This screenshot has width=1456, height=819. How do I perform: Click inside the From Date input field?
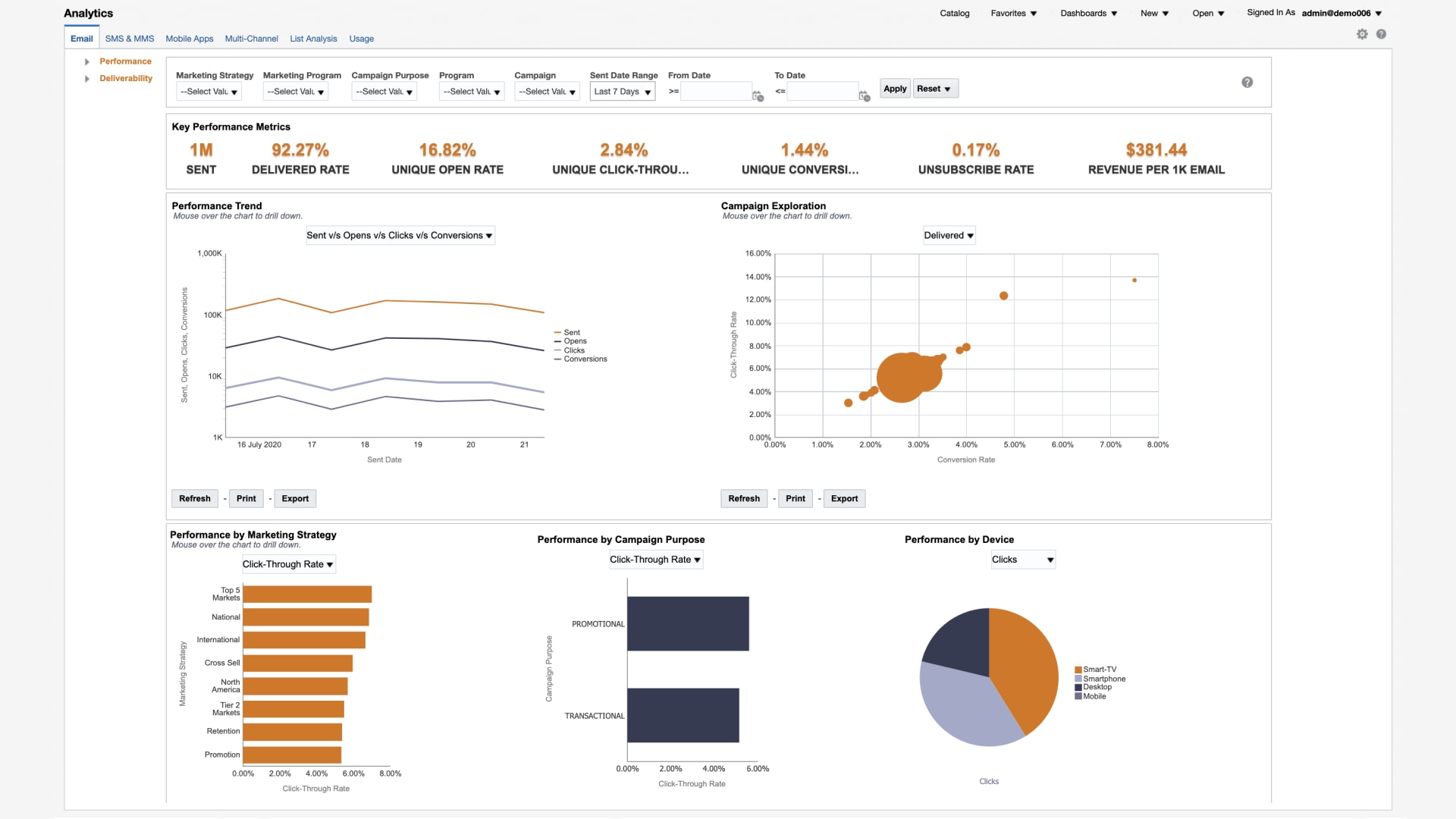pos(717,92)
